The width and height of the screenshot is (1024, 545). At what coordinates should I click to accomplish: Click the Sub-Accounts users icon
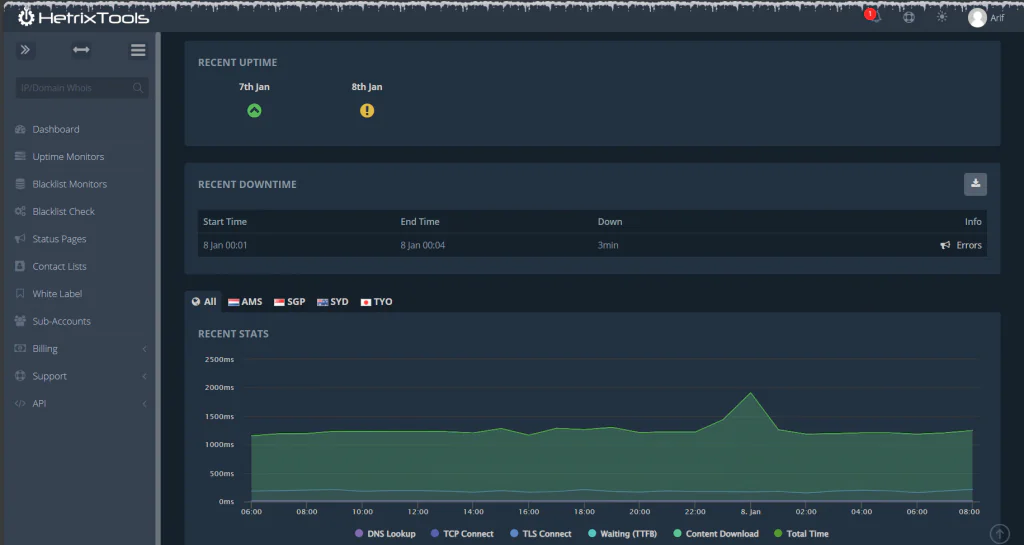(20, 321)
